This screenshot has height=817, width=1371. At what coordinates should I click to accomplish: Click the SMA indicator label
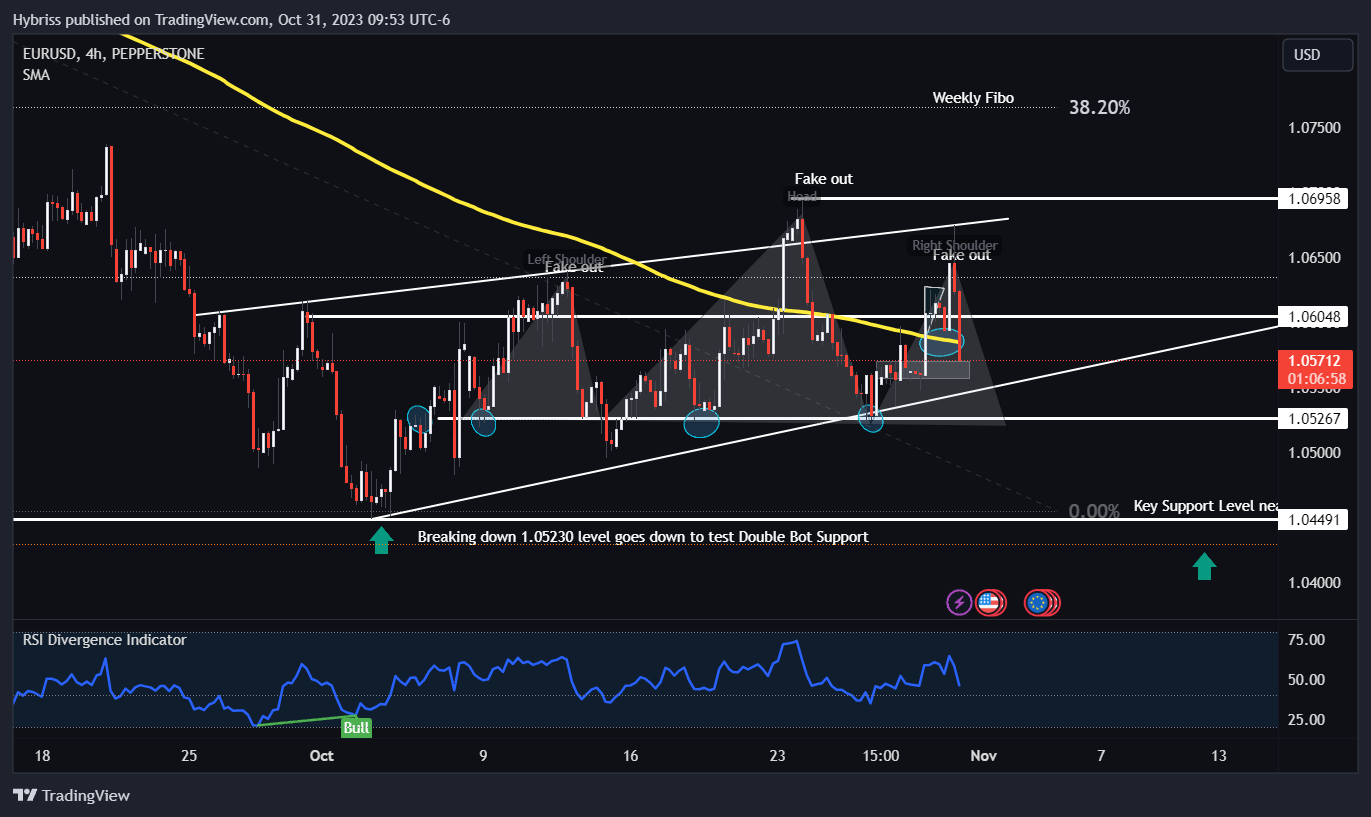36,74
